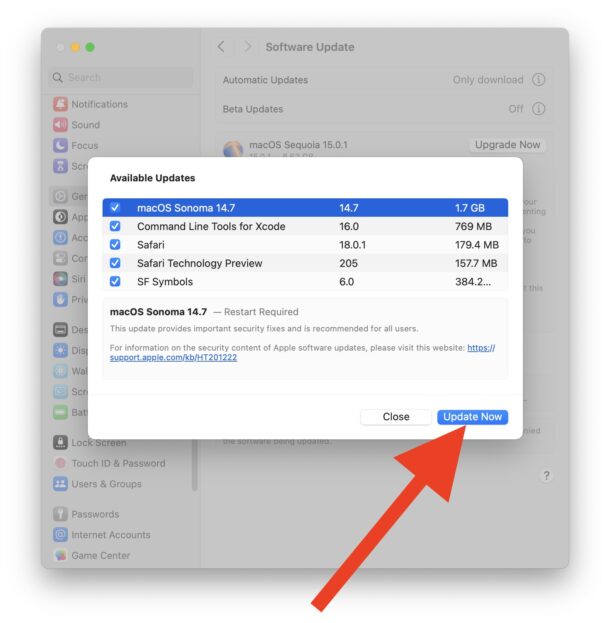Open Notifications icon in sidebar
Screen dimensions: 610x623
60,104
